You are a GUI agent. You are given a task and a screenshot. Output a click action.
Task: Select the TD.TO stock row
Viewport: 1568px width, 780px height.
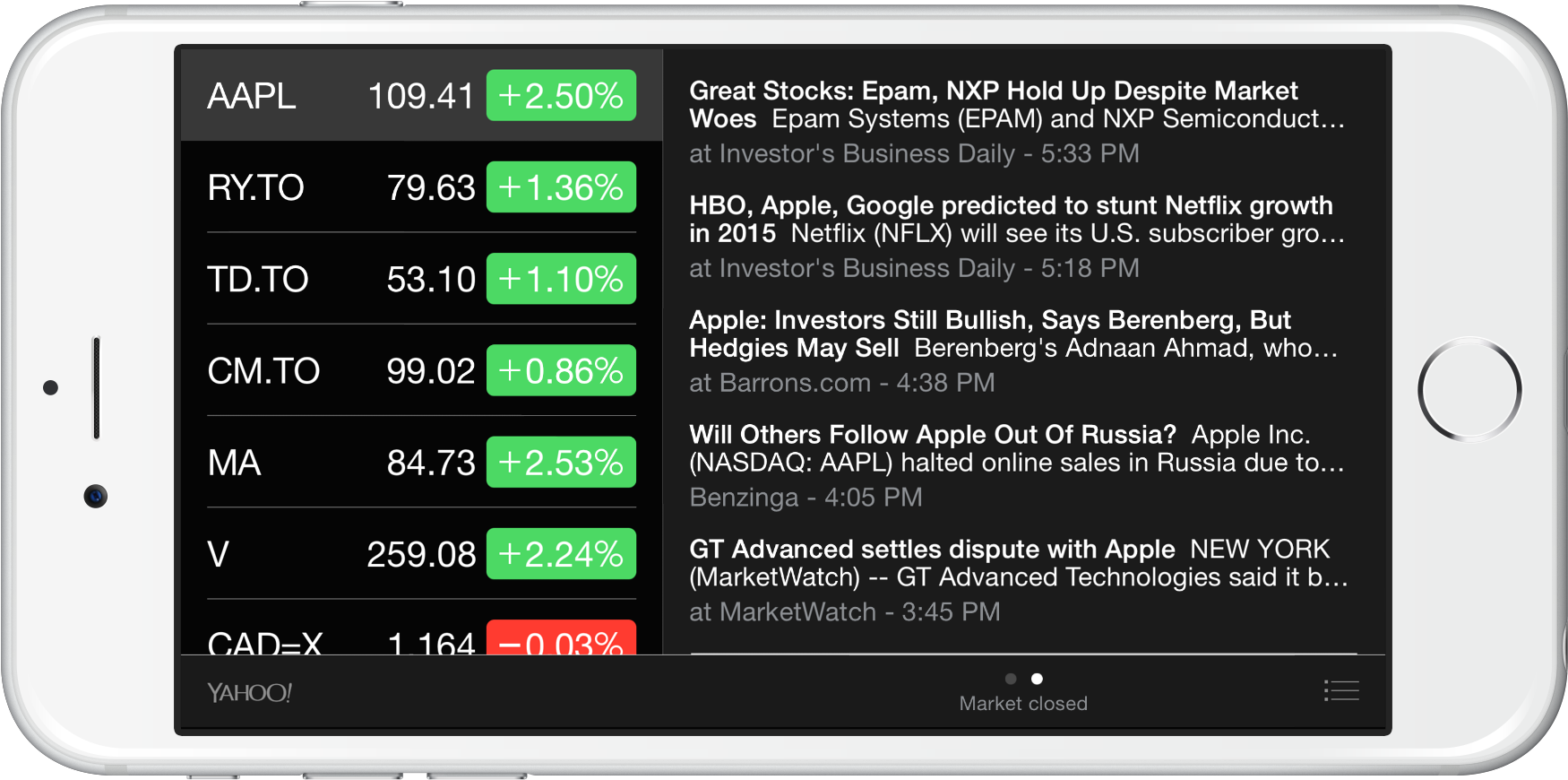click(x=421, y=279)
